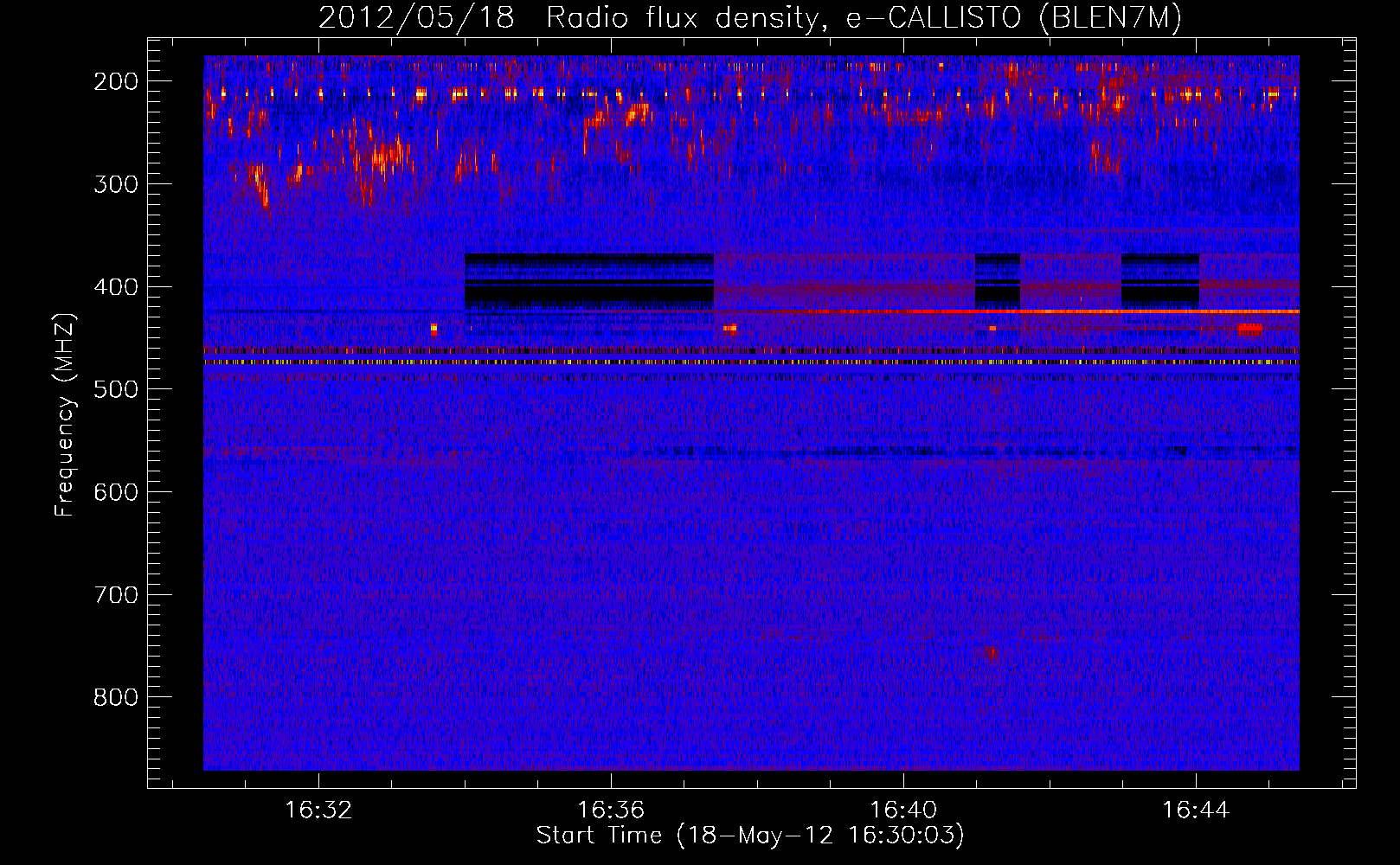Click the 600 frequency tick label
Viewport: 1400px width, 865px height.
(116, 491)
